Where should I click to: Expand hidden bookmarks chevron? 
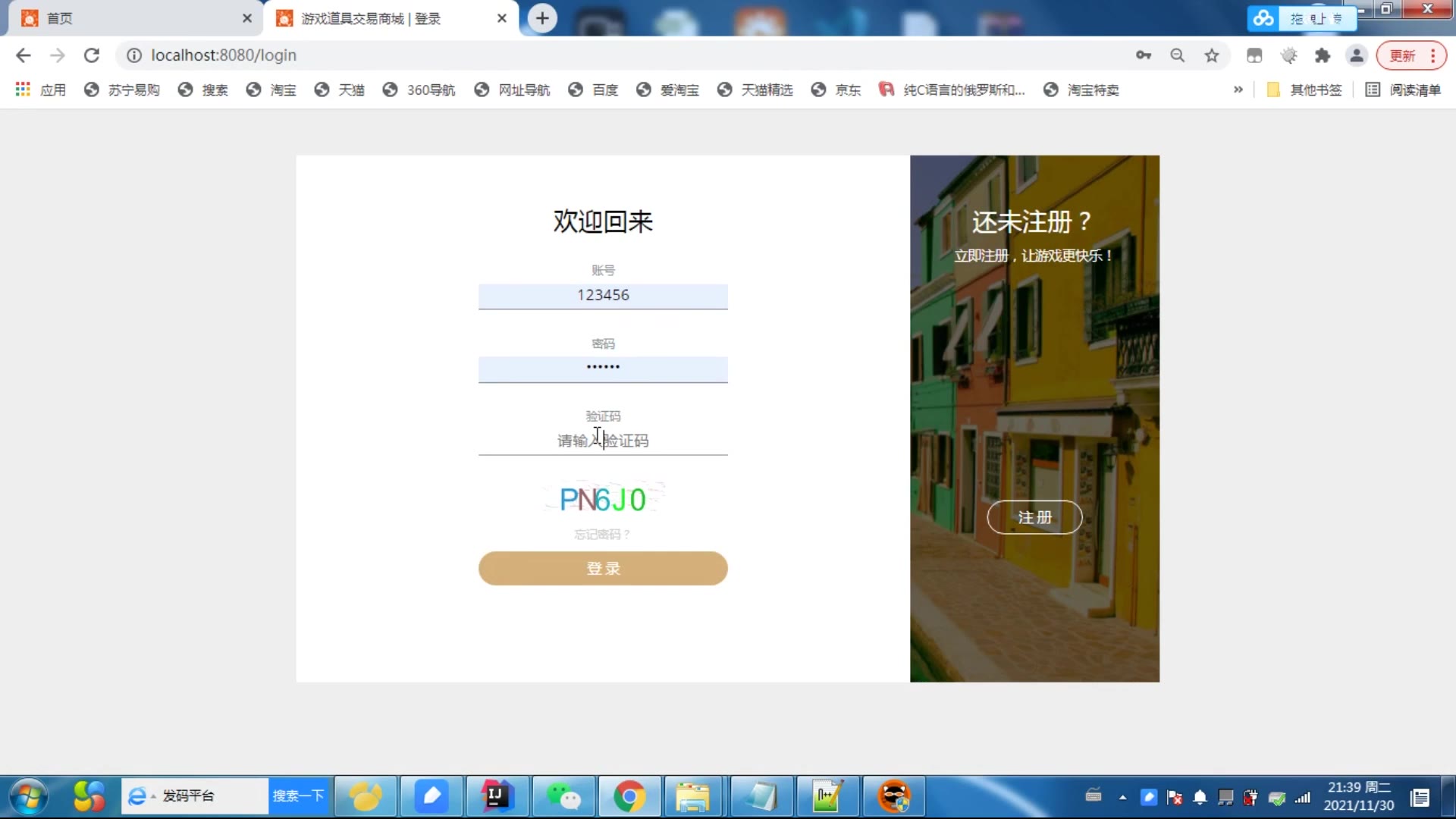1238,89
